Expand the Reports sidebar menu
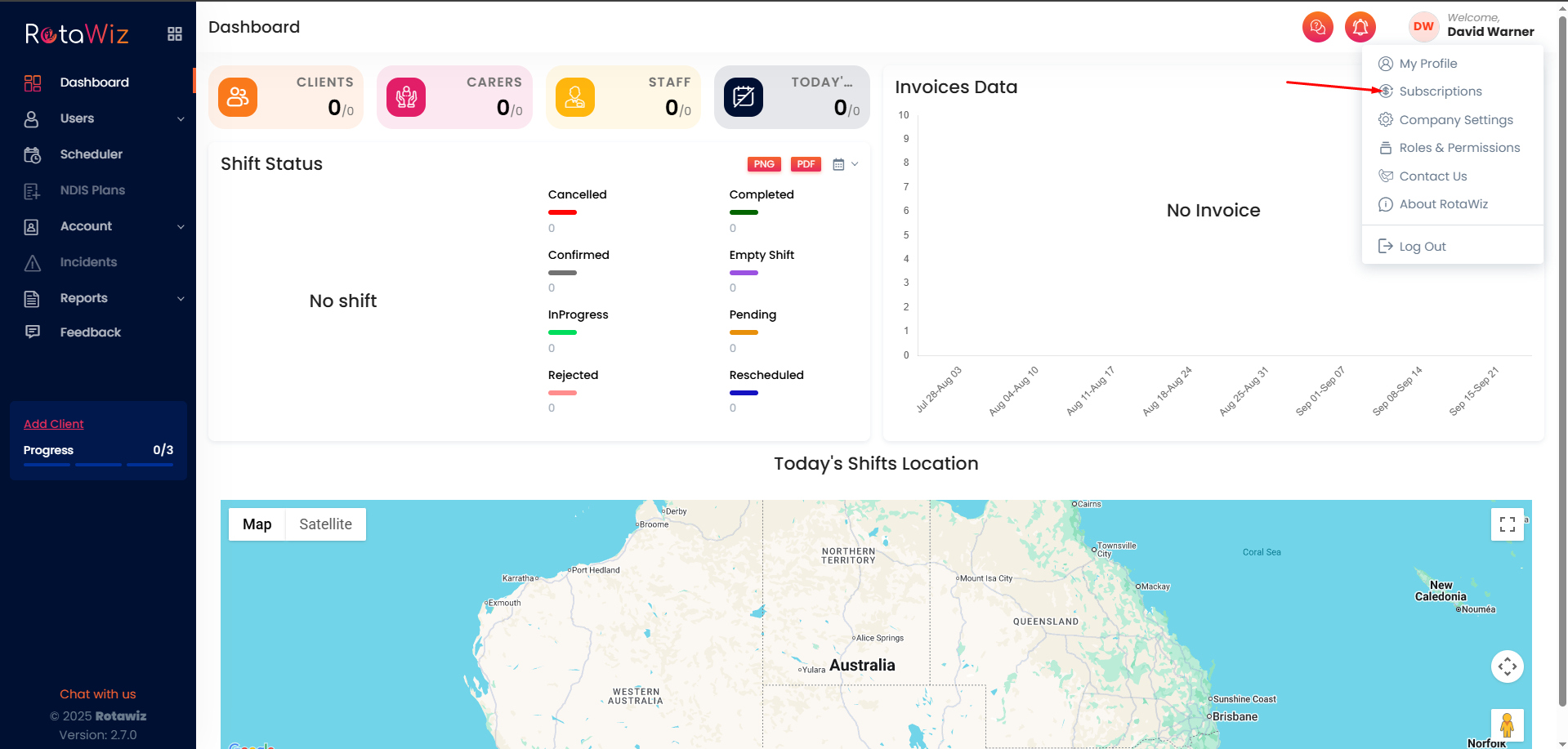1568x749 pixels. tap(105, 298)
